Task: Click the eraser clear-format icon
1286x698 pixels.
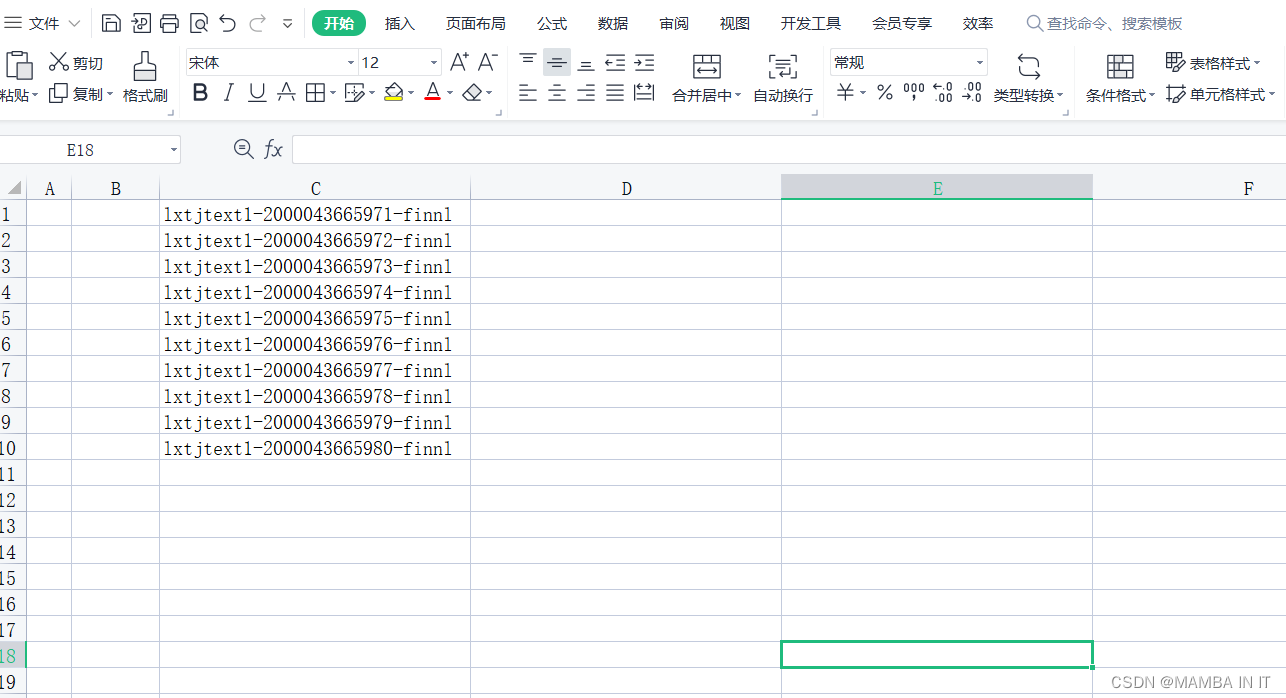Action: (x=472, y=93)
